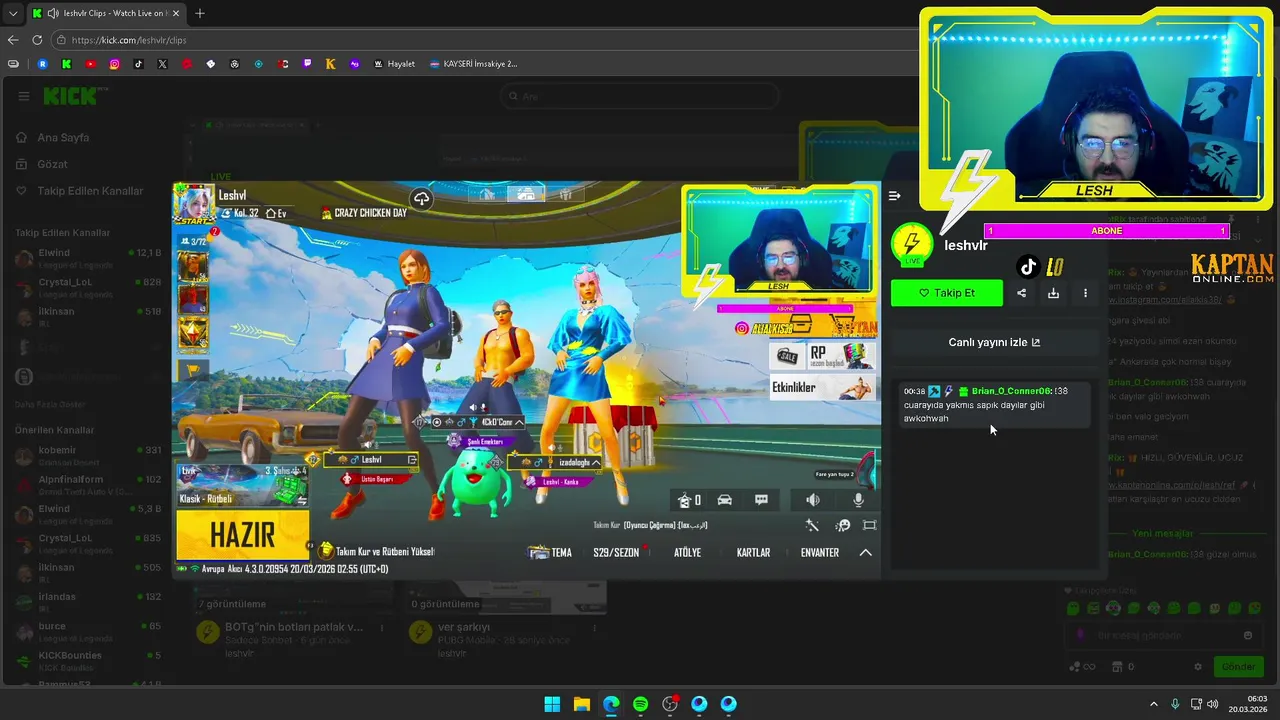The width and height of the screenshot is (1280, 720).
Task: Follow channel with Takip Et button
Action: 947,293
